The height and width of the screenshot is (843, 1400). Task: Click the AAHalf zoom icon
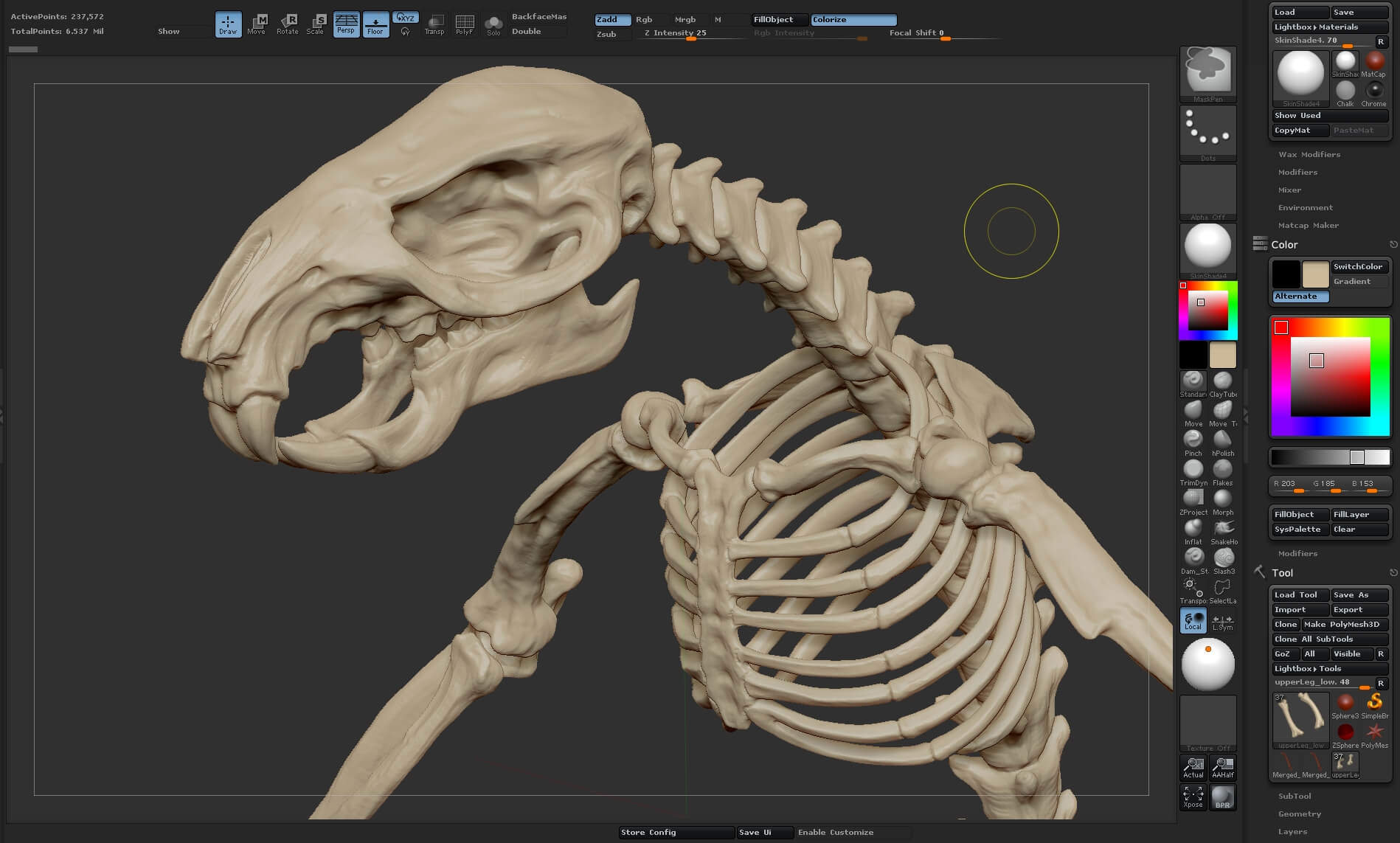click(x=1222, y=768)
